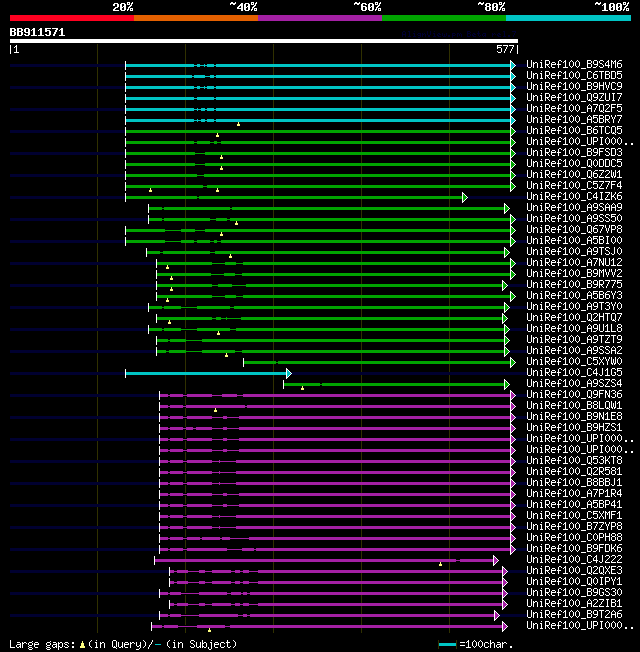Click label UniRef100_A9TZT9
Image resolution: width=640 pixels, height=652 pixels.
coord(574,340)
